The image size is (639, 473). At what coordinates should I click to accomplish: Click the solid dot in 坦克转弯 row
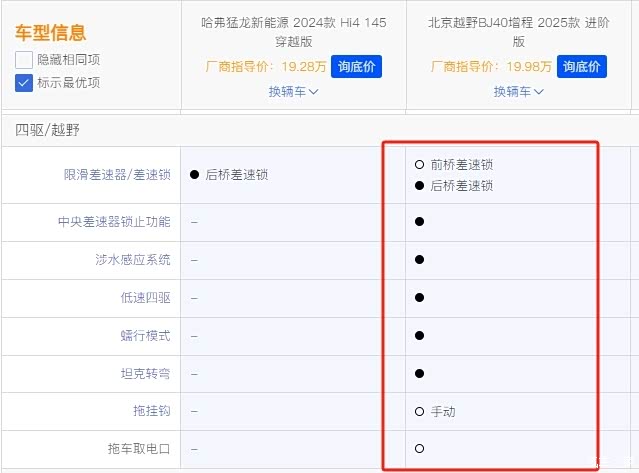point(420,374)
